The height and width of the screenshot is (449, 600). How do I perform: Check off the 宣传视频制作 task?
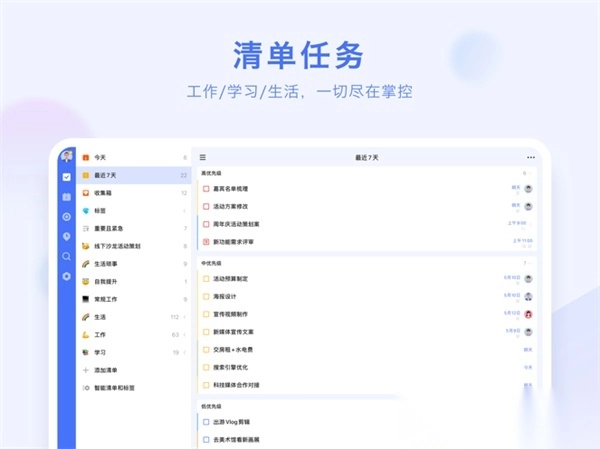206,314
